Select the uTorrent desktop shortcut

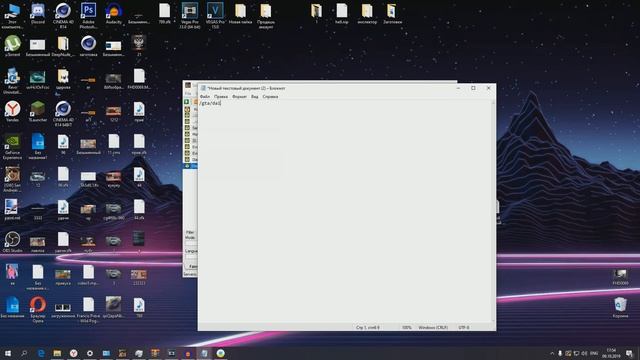pyautogui.click(x=12, y=46)
